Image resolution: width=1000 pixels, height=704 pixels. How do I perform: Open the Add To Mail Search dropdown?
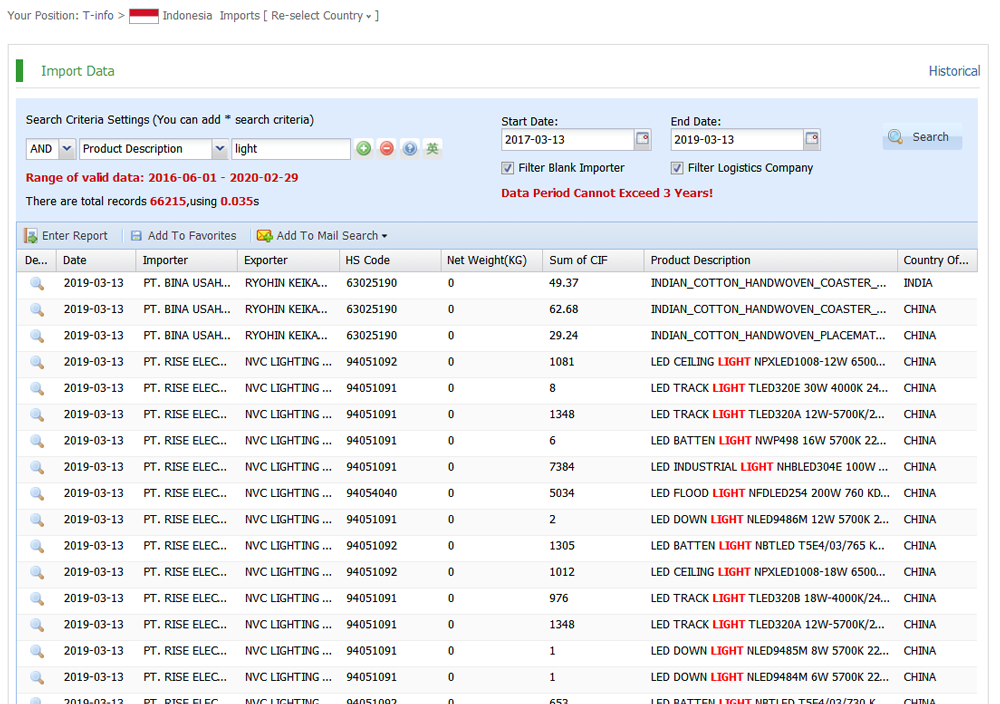click(x=322, y=236)
